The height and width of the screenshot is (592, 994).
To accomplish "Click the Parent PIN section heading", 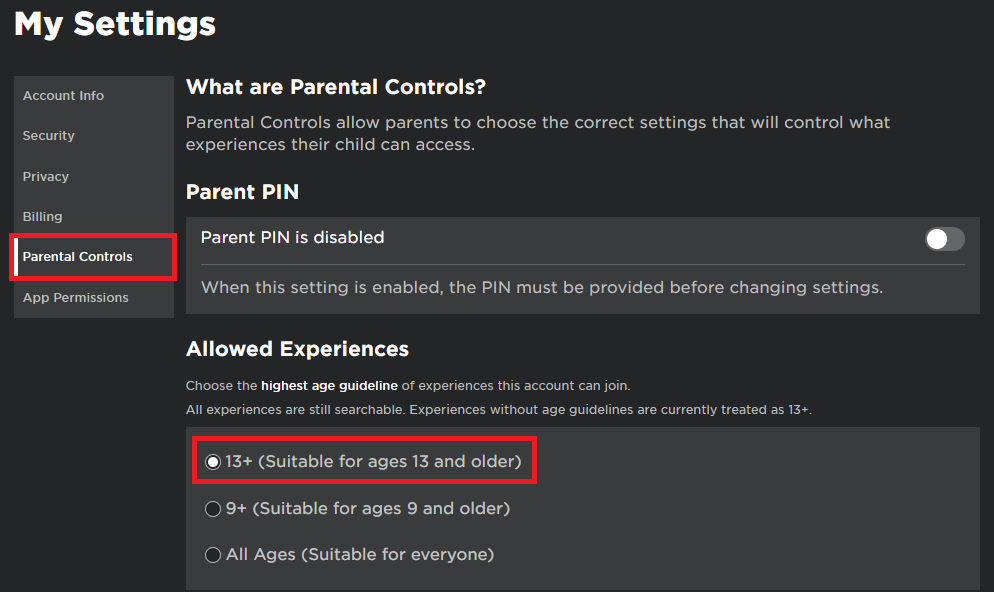I will (x=242, y=191).
